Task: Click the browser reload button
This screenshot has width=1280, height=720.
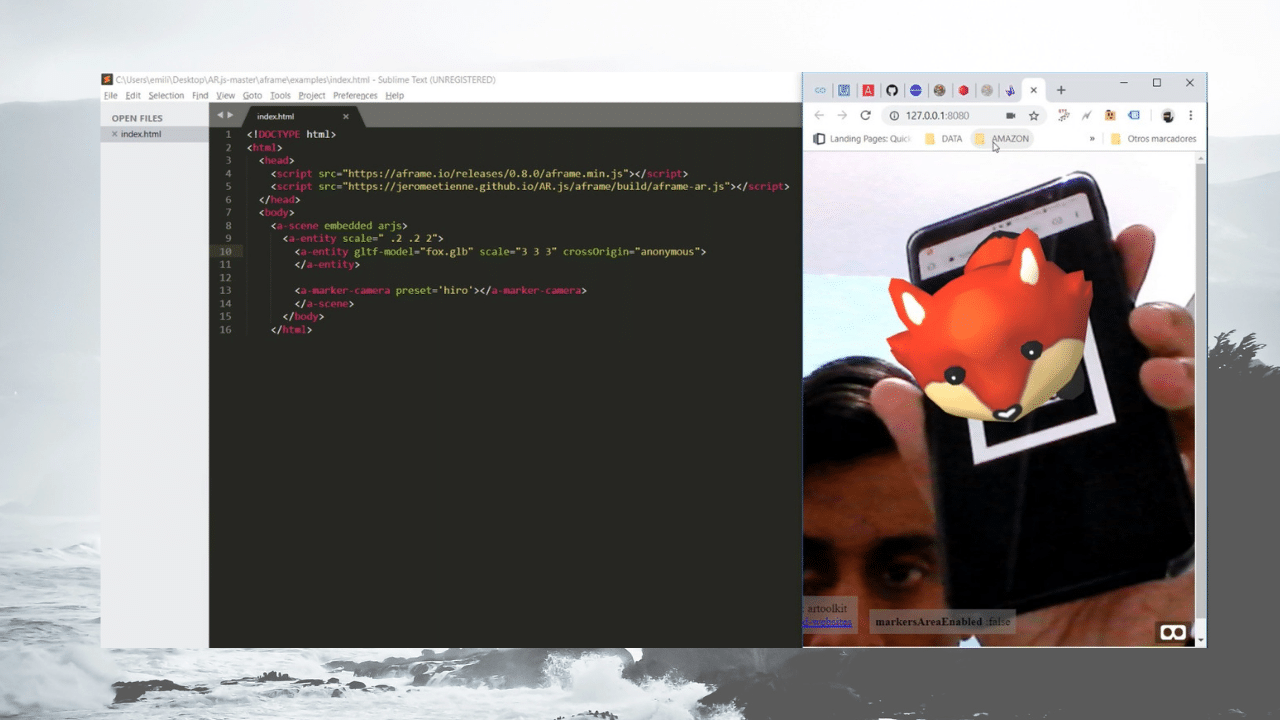Action: 866,116
